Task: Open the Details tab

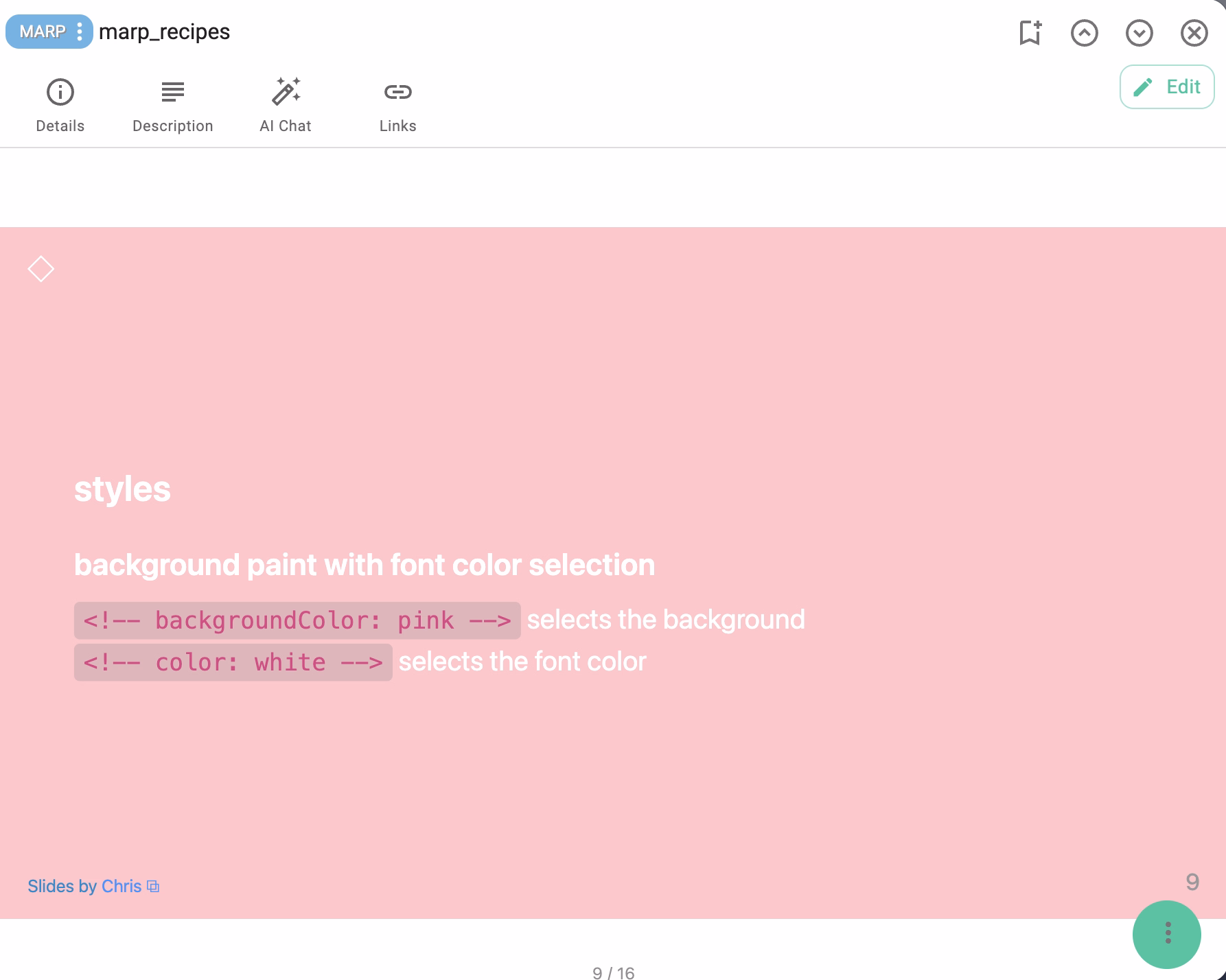Action: click(60, 105)
